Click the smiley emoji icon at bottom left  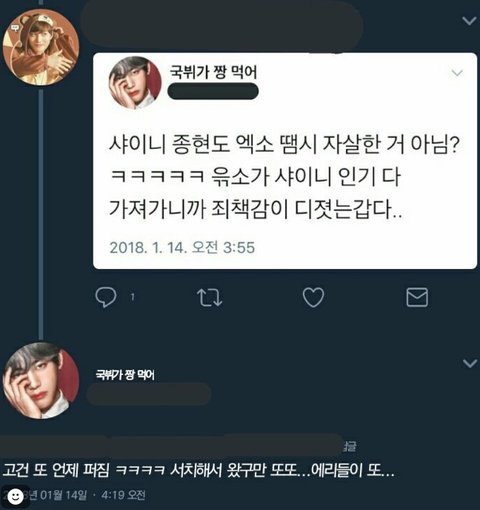(15, 496)
